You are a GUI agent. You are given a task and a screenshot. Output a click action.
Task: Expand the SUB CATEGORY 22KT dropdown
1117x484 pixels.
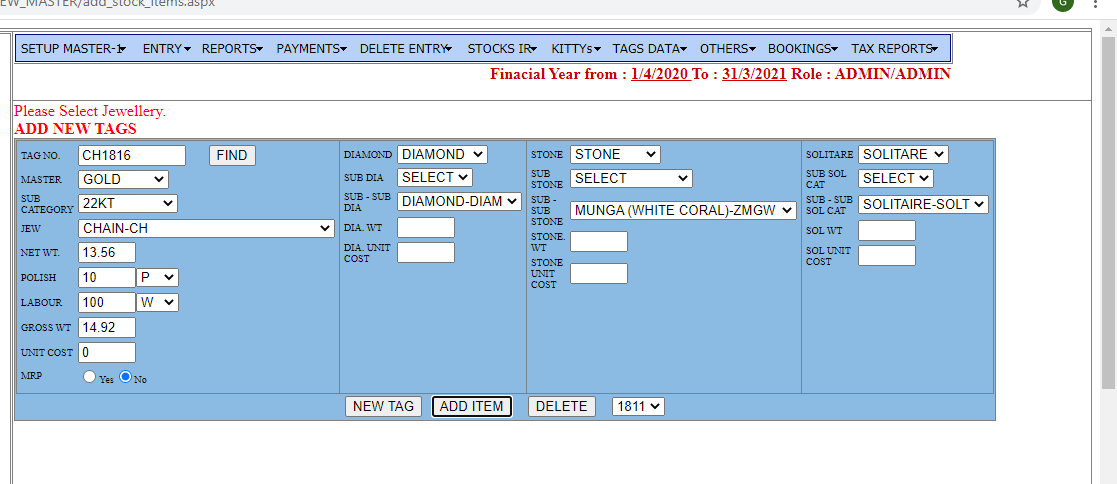tap(127, 204)
